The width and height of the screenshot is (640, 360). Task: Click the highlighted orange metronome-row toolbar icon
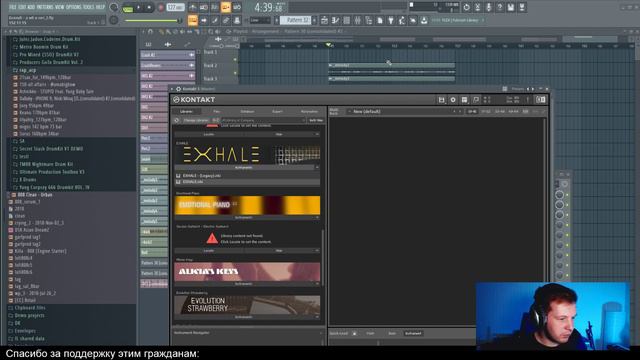(x=225, y=7)
